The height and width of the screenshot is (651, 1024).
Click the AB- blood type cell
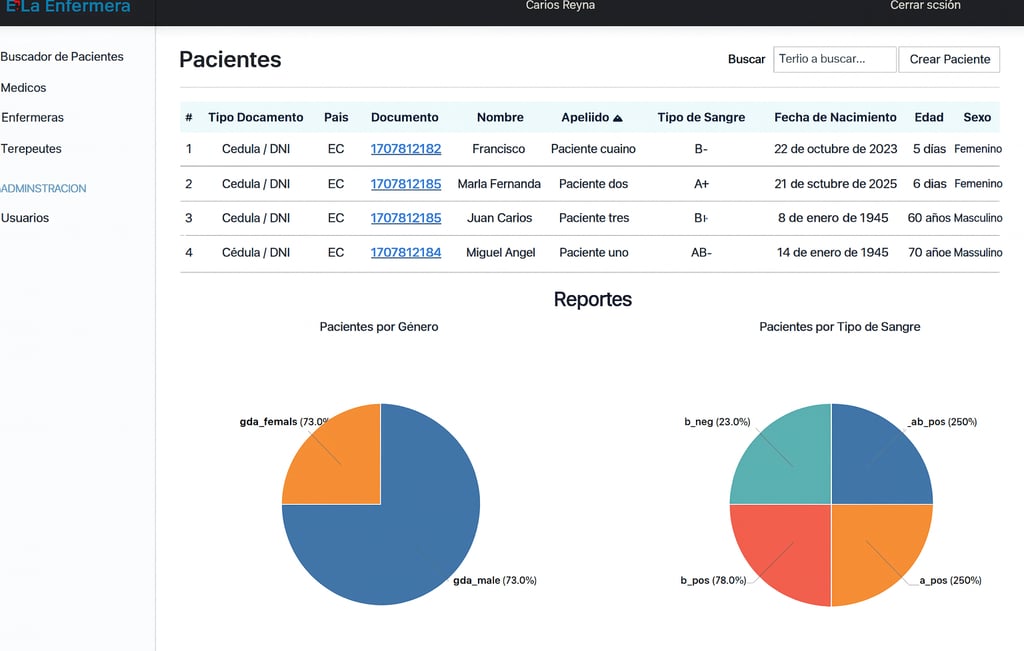[701, 253]
